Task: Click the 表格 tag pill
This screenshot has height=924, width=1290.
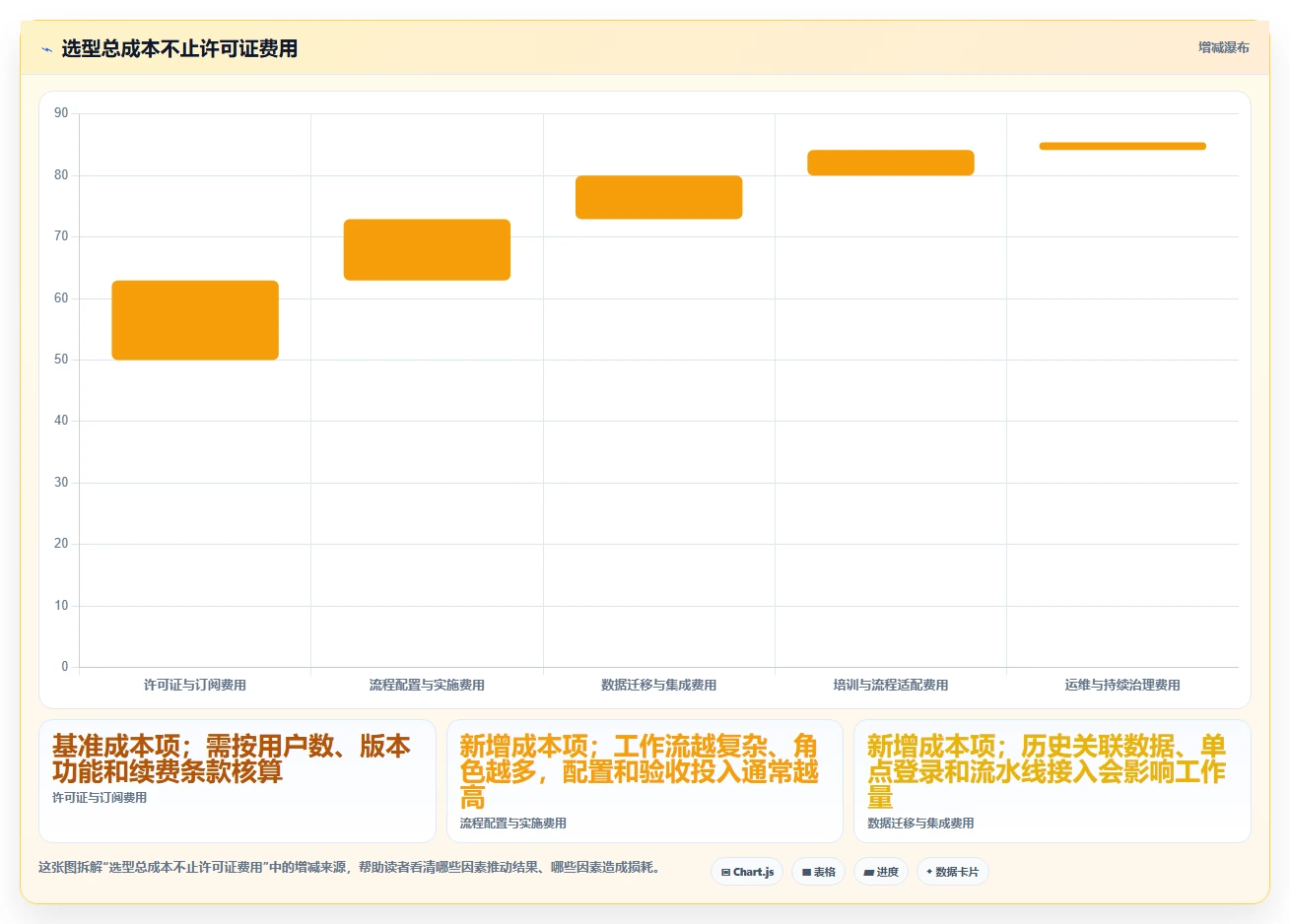Action: [x=819, y=872]
